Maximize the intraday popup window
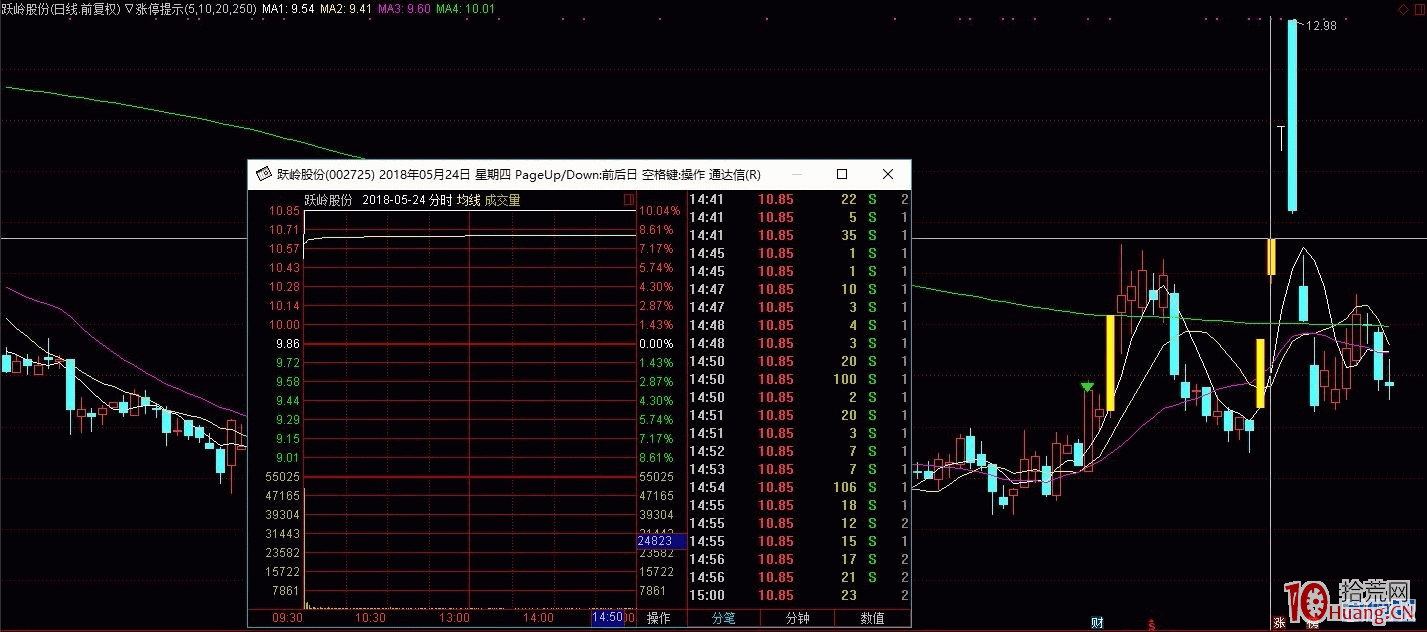 pyautogui.click(x=842, y=174)
